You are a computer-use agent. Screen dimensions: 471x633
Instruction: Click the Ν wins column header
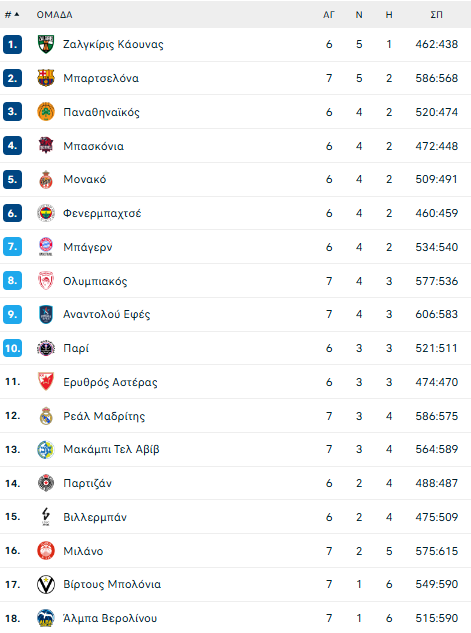click(359, 15)
